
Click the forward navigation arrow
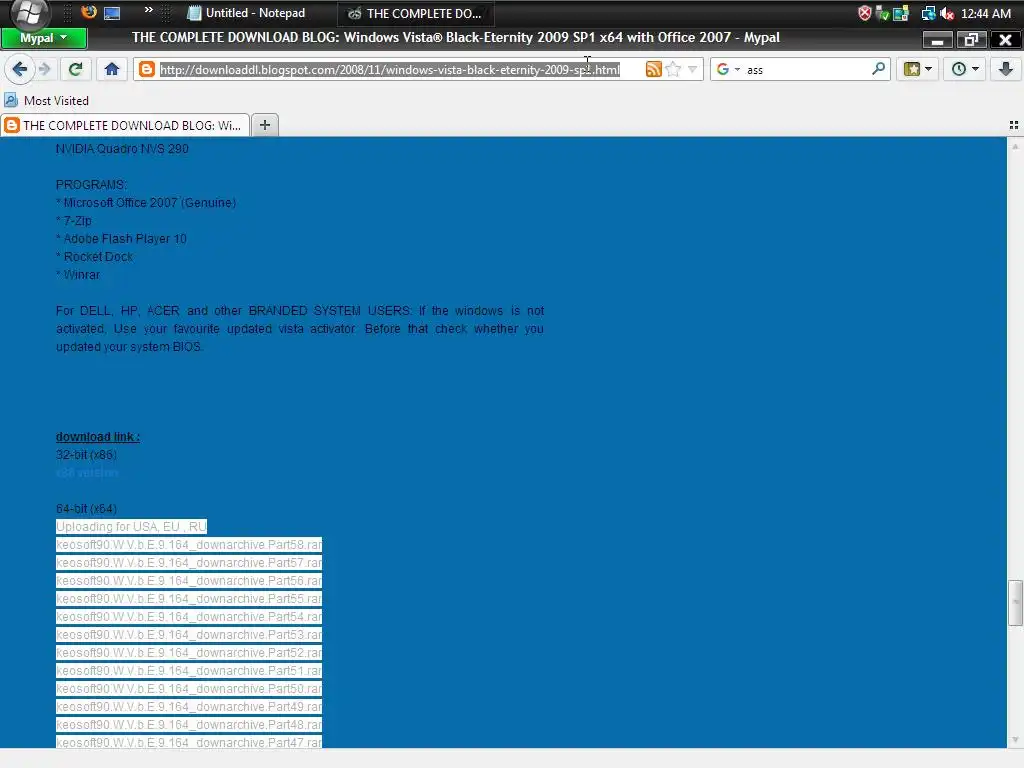pos(44,69)
